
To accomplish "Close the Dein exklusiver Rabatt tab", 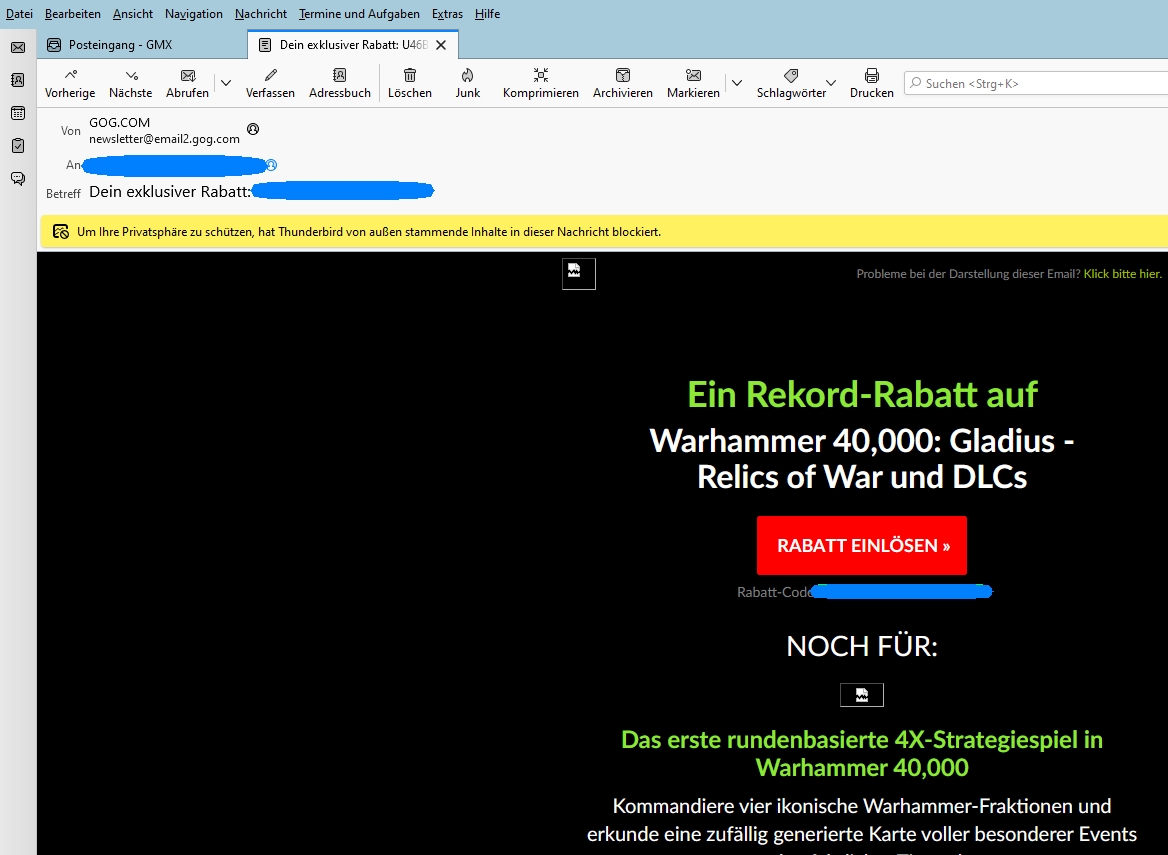I will (x=441, y=45).
